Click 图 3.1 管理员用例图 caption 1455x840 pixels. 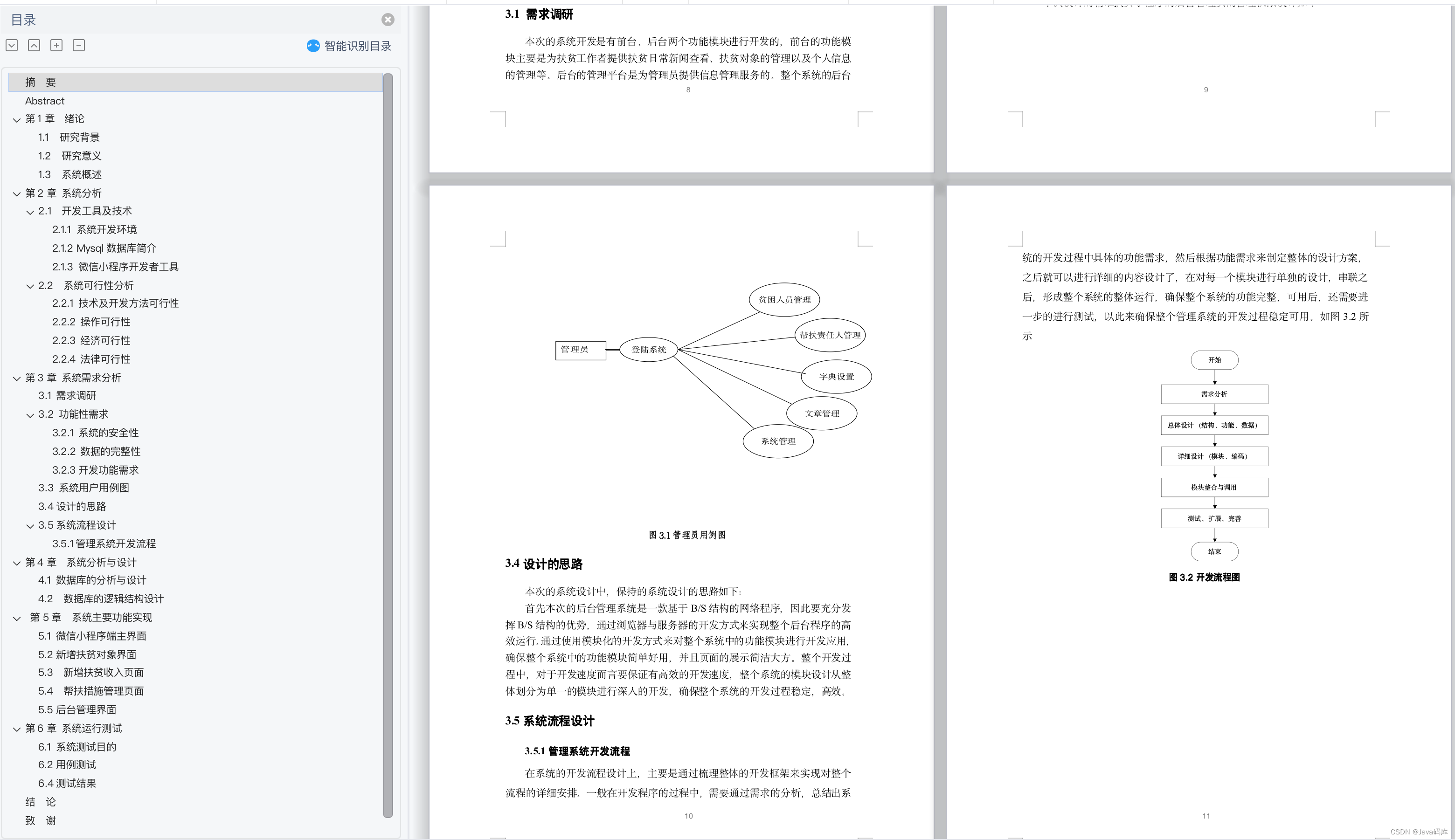(687, 535)
